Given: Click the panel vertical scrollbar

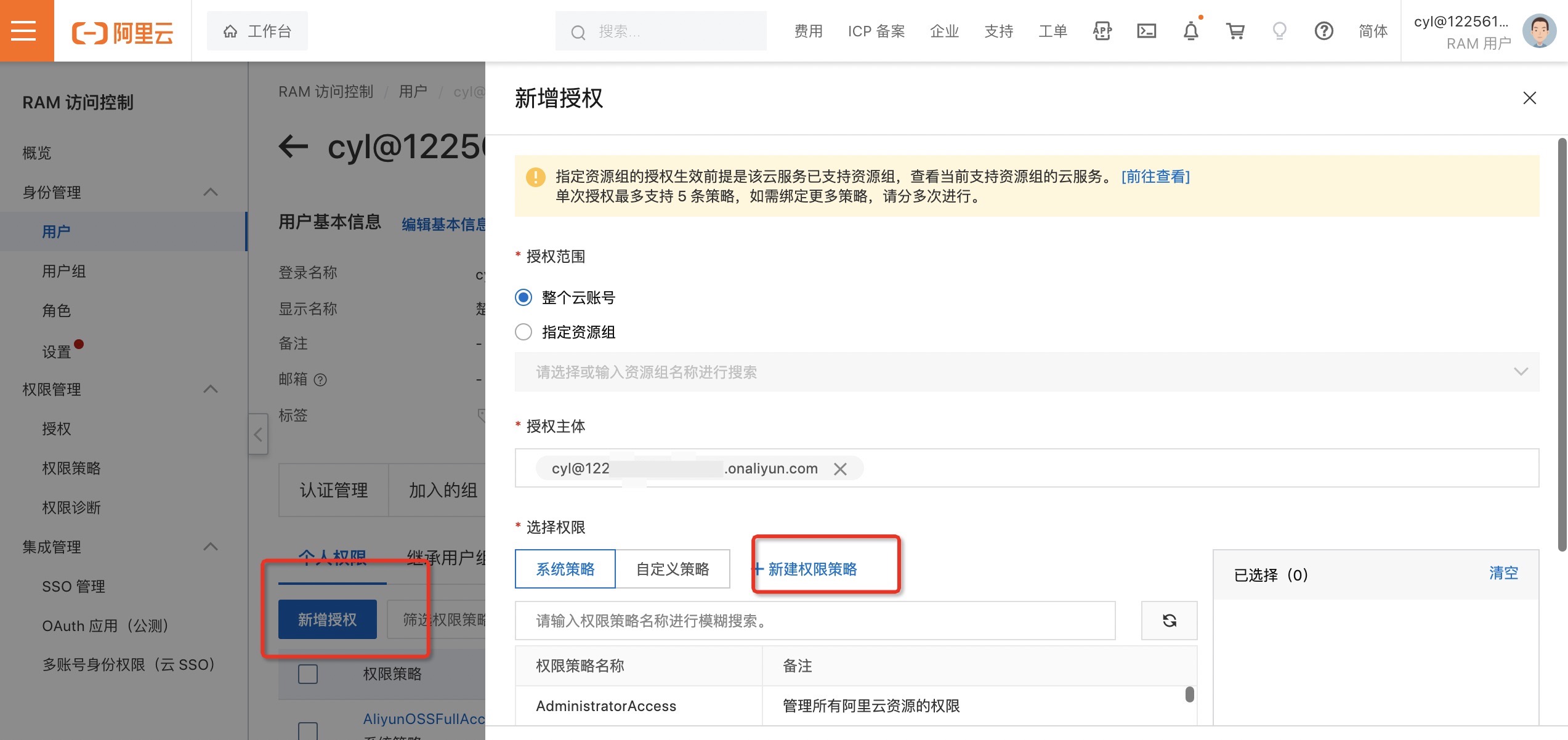Looking at the screenshot, I should pyautogui.click(x=1562, y=345).
